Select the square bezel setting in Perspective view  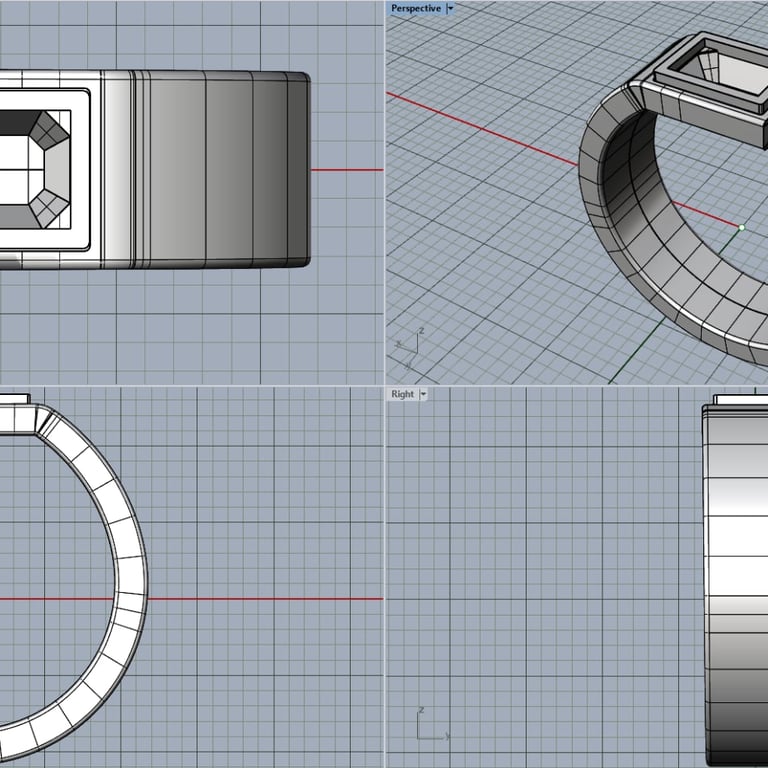point(713,73)
